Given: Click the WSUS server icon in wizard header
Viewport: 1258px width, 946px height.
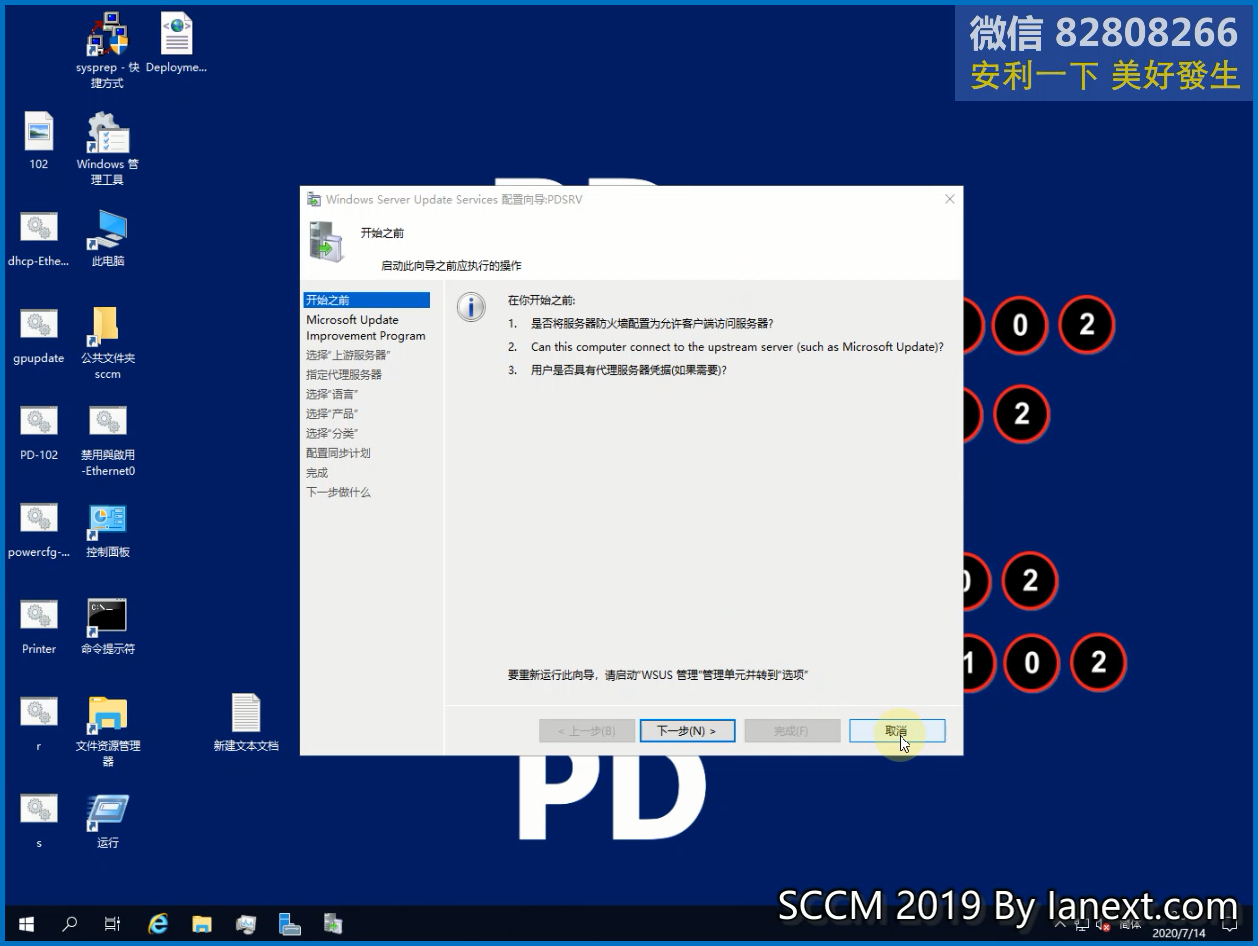Looking at the screenshot, I should pyautogui.click(x=327, y=243).
